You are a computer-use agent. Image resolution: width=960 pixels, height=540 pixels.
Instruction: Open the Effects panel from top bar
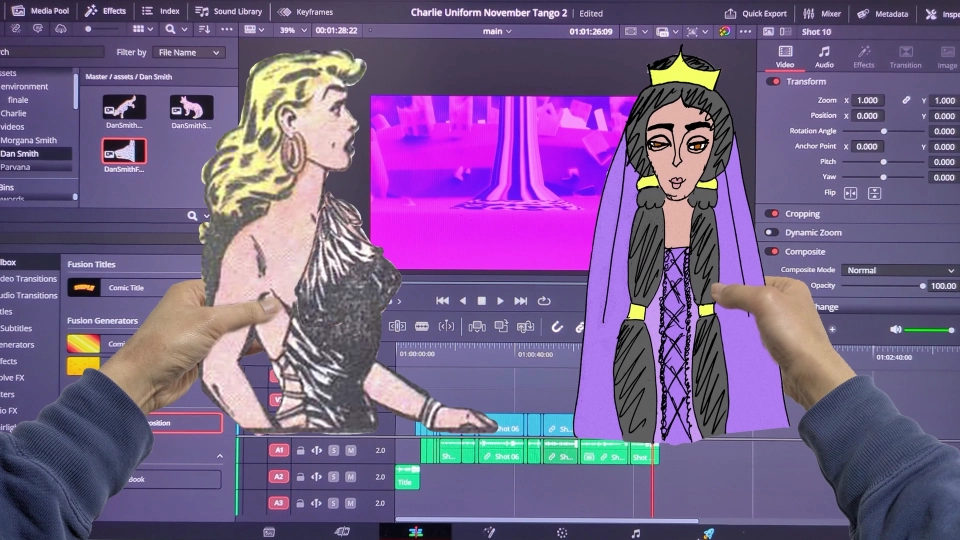pyautogui.click(x=105, y=10)
